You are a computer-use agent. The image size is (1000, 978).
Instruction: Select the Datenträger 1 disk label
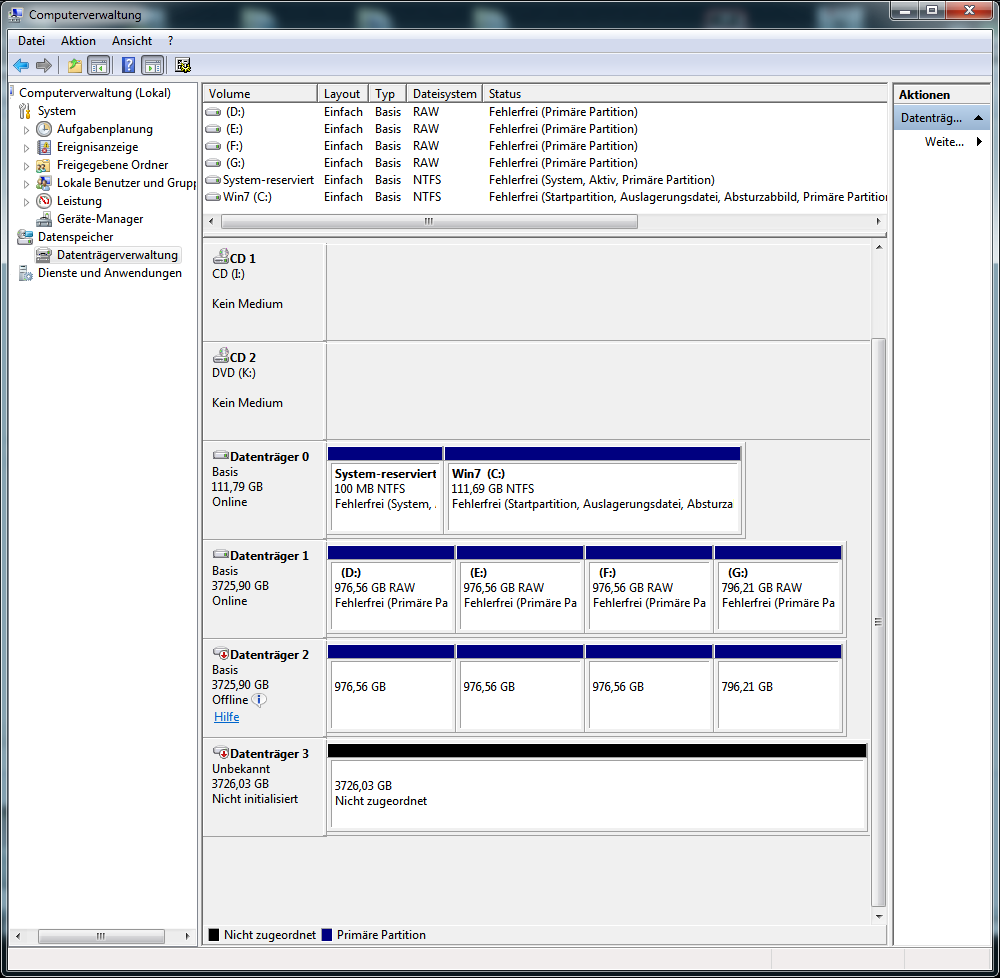click(x=269, y=555)
